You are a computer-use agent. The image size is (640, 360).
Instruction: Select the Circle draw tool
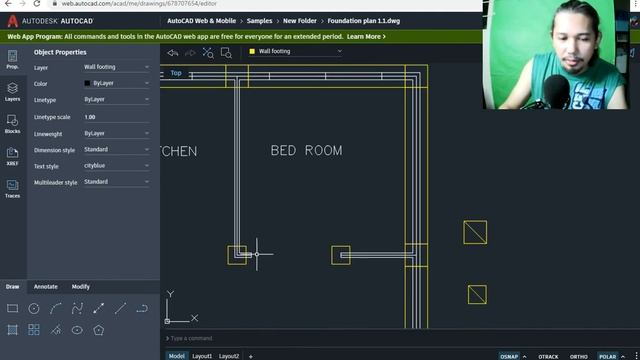pos(34,309)
